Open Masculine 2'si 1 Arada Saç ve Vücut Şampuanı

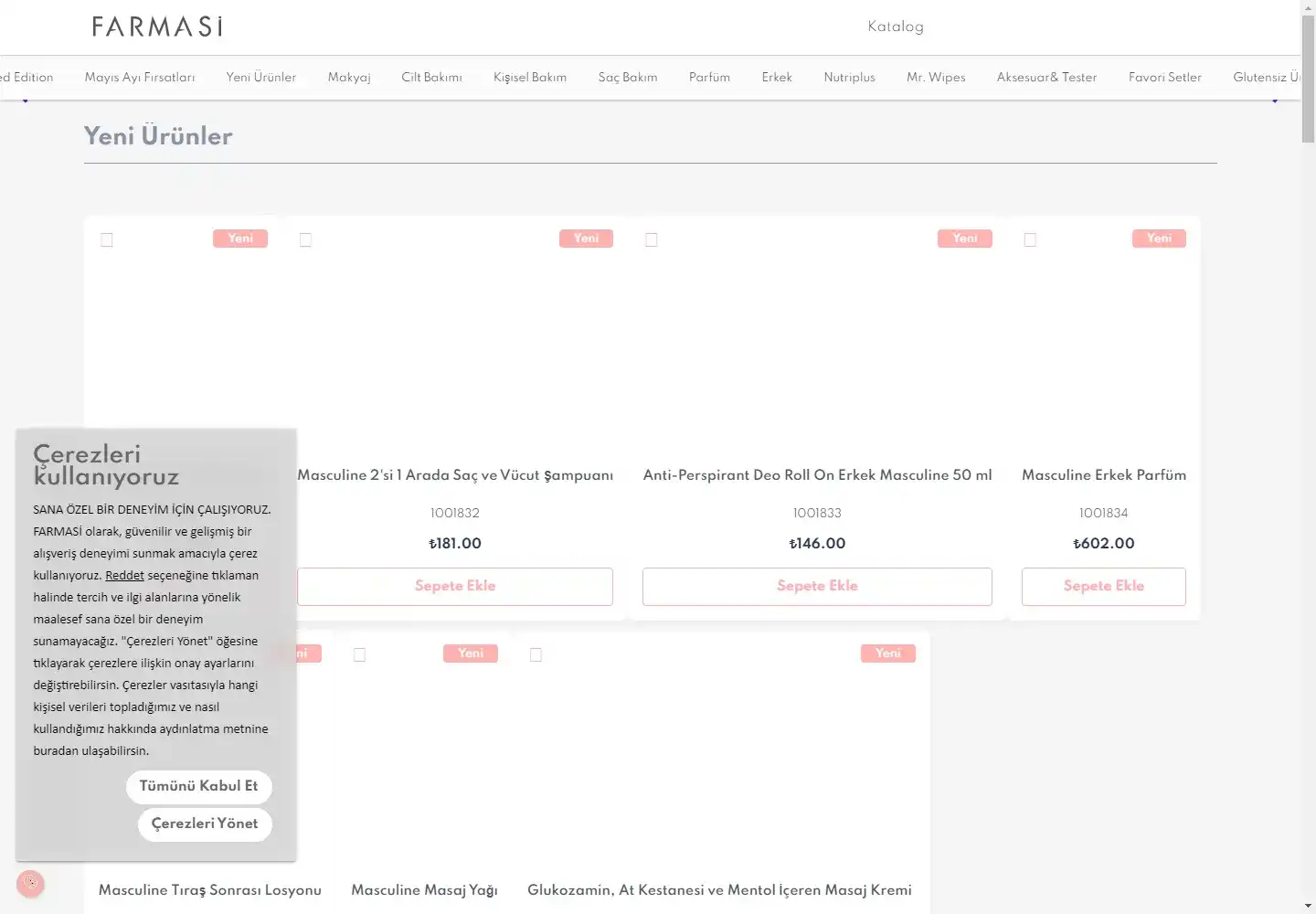[x=455, y=475]
